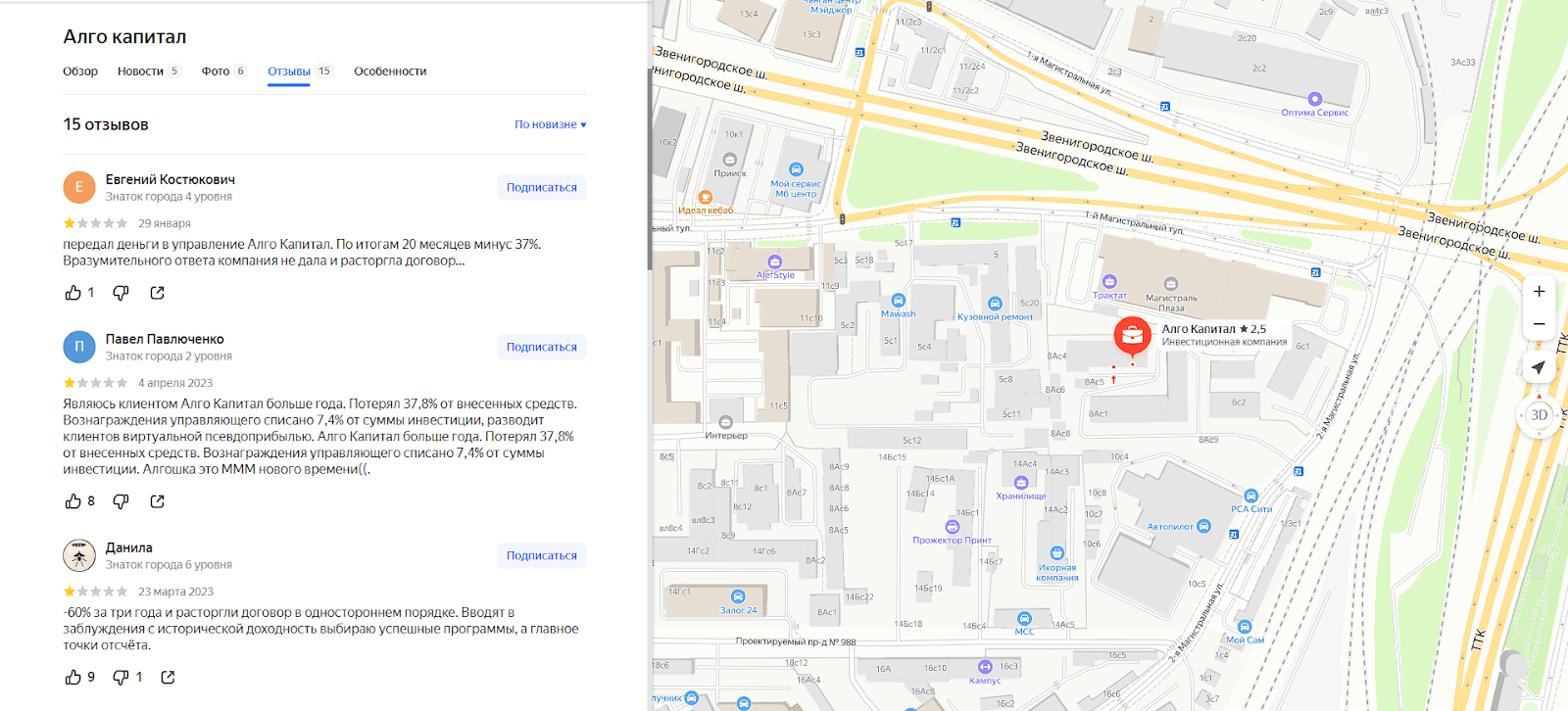Switch to the Новости tab
Screen dimensions: 1568x711
[149, 71]
